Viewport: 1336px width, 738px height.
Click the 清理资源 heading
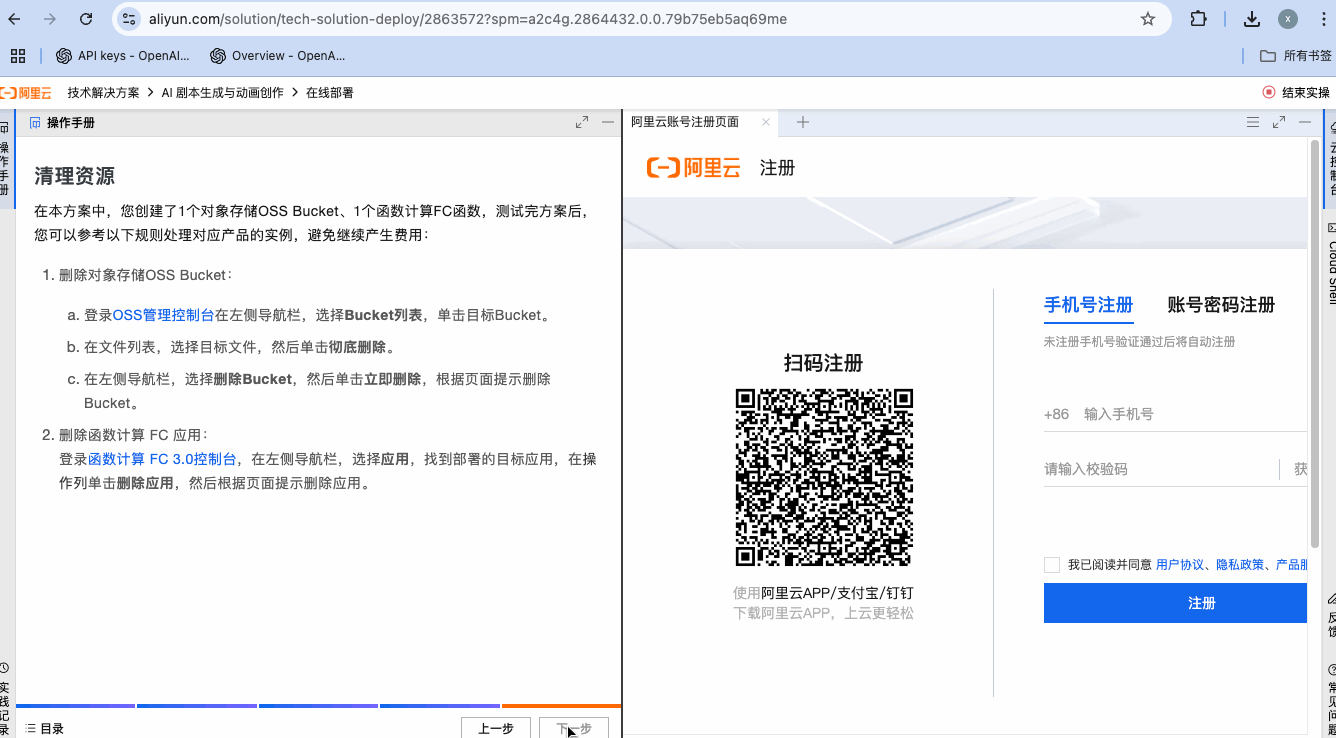(74, 176)
